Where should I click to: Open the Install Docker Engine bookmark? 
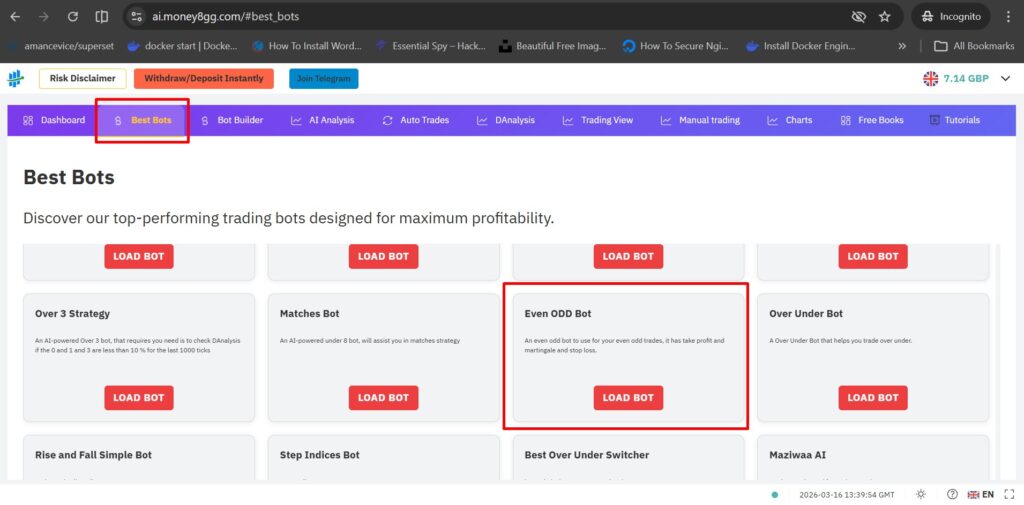801,46
